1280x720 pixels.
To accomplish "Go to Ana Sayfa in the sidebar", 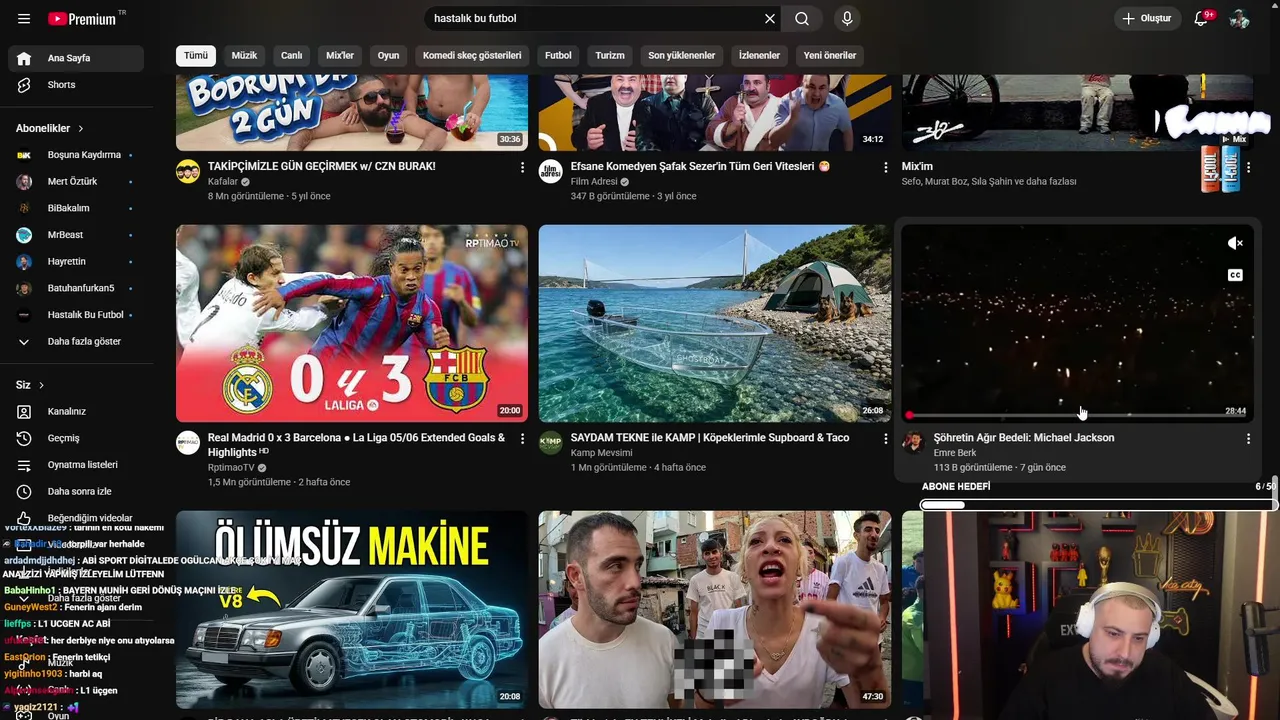I will pos(76,58).
